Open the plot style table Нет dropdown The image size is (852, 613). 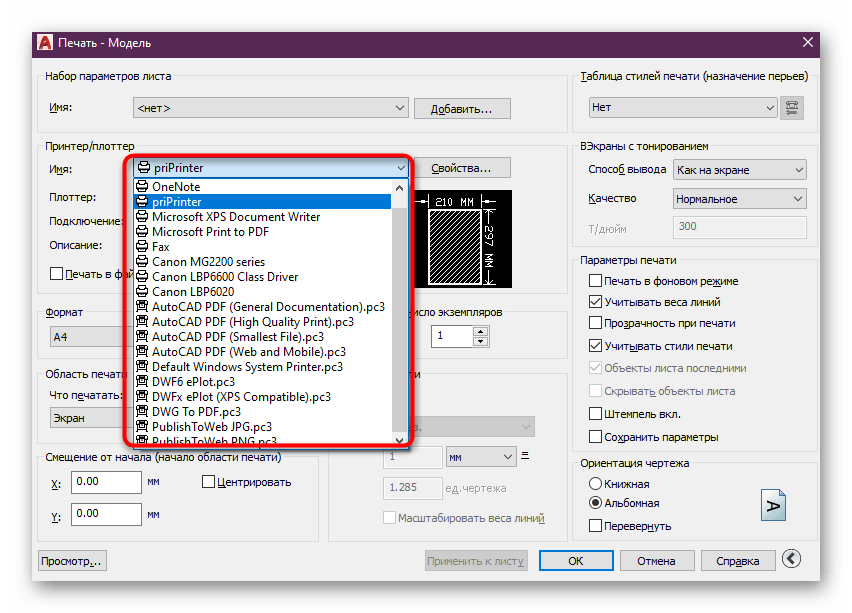(x=683, y=107)
